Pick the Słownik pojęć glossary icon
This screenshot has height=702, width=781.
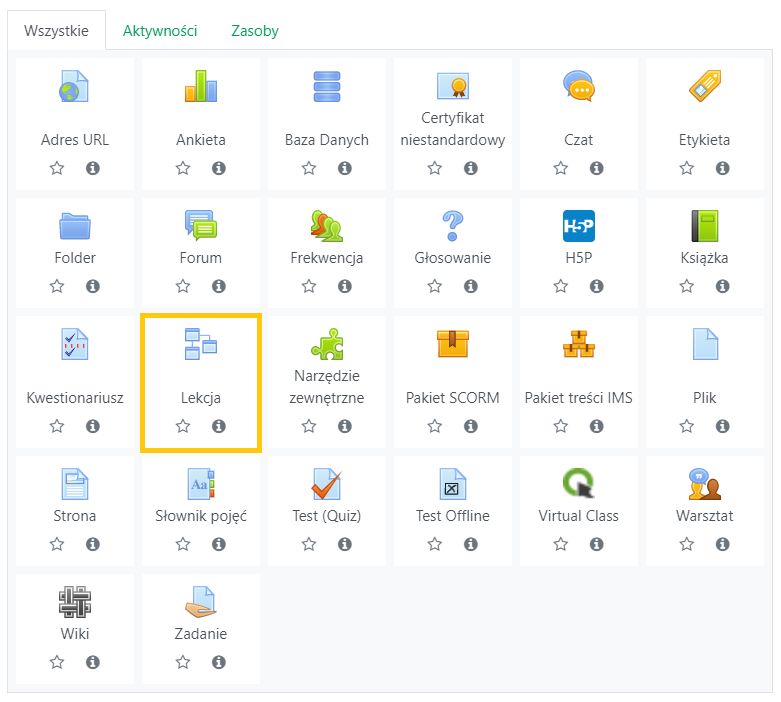tap(200, 484)
